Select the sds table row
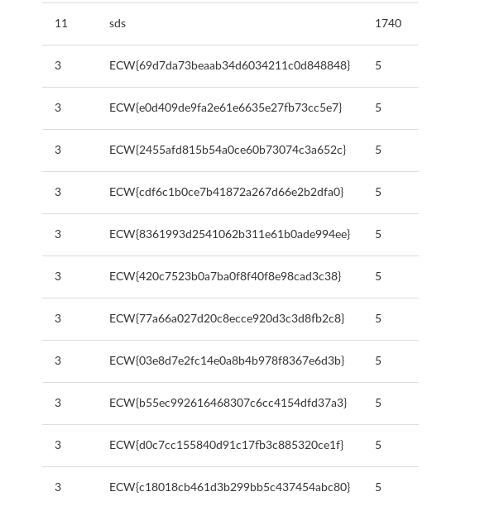 230,24
